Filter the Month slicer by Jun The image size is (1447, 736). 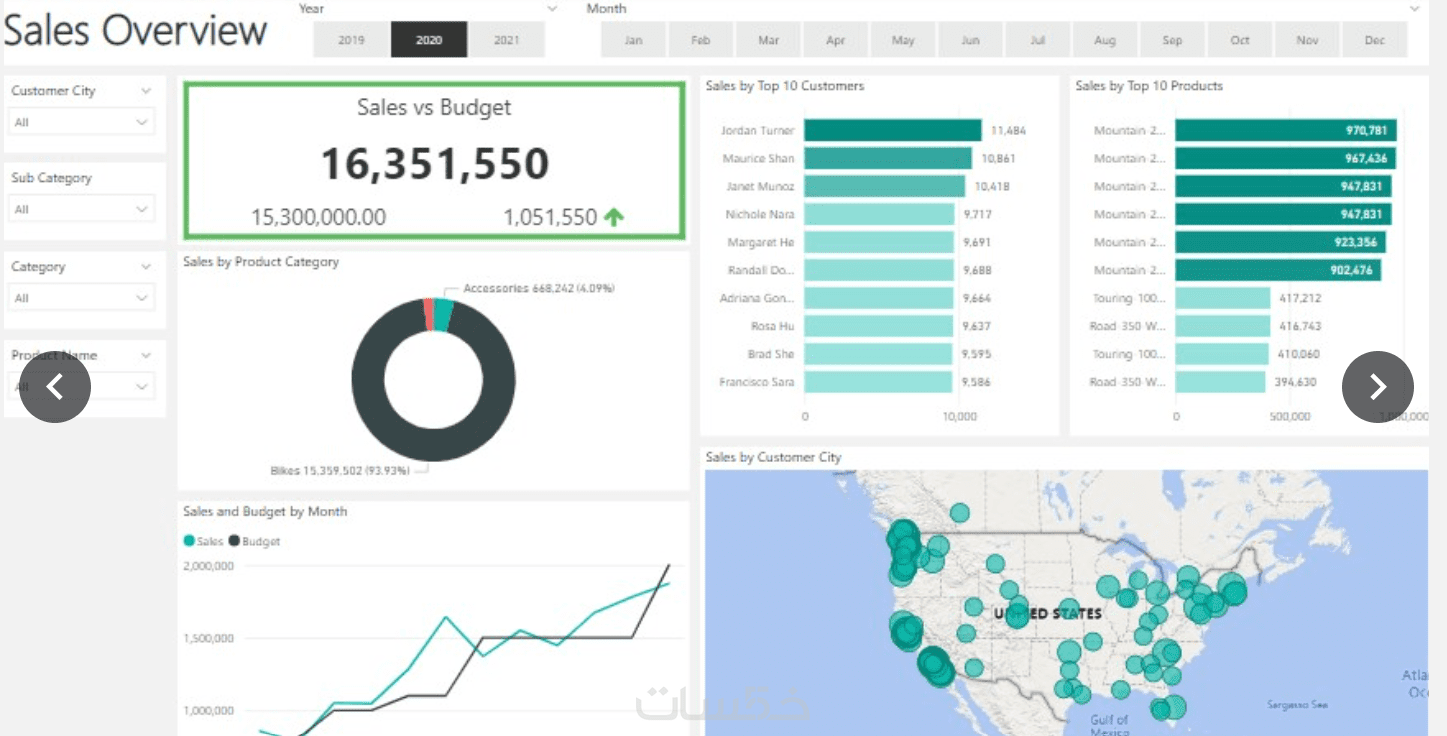[x=970, y=40]
